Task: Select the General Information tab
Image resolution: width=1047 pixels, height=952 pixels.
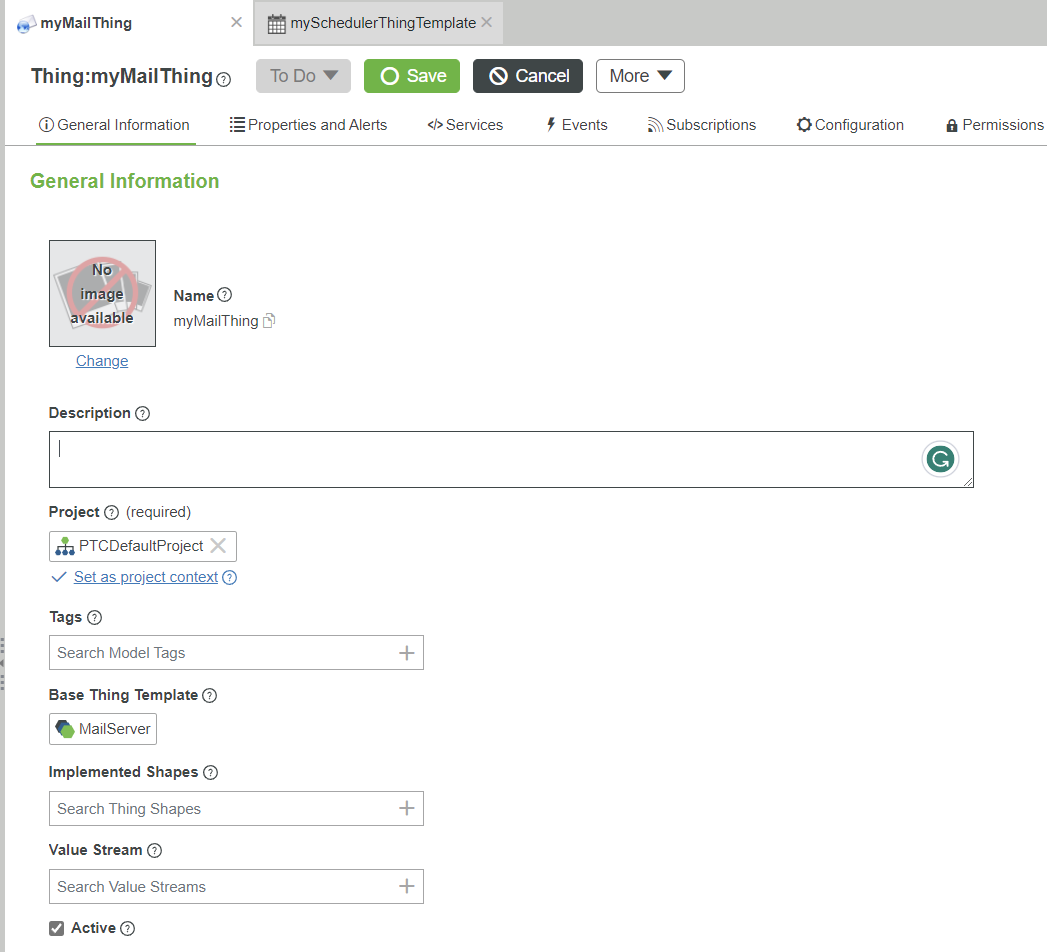Action: 115,124
